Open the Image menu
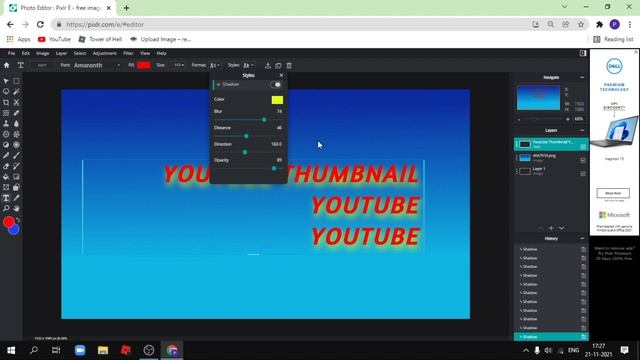 click(x=42, y=53)
